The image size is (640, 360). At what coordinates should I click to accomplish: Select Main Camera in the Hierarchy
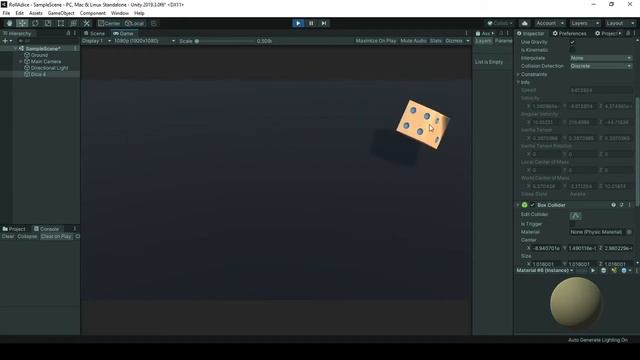point(46,62)
